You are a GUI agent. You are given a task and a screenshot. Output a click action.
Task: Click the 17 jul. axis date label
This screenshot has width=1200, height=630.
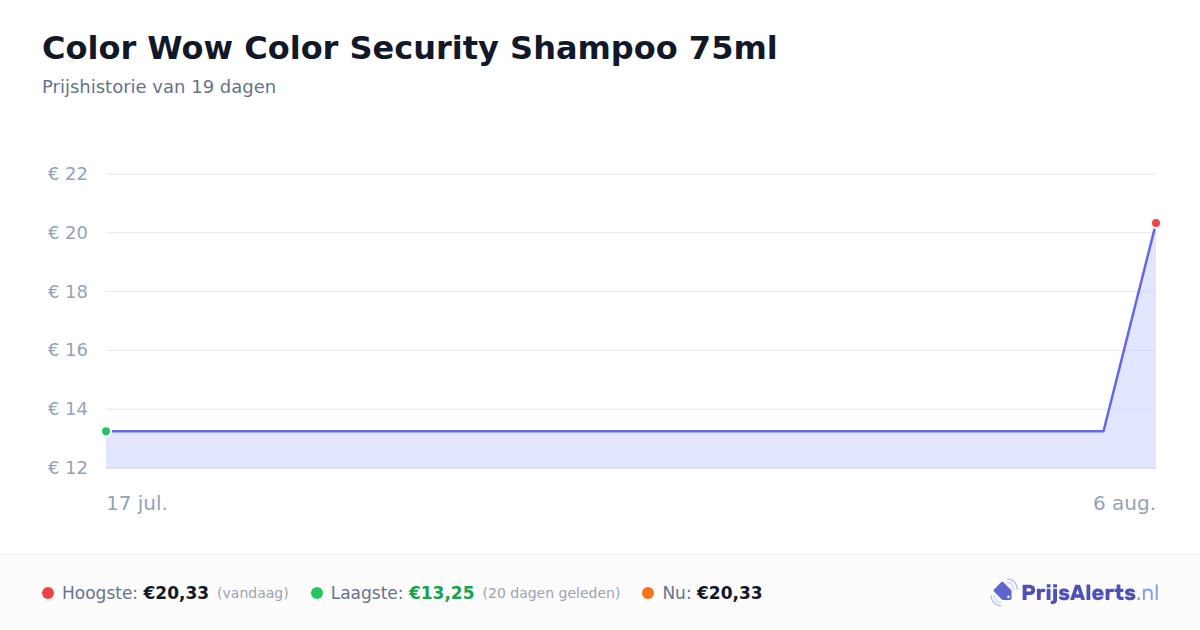coord(137,503)
